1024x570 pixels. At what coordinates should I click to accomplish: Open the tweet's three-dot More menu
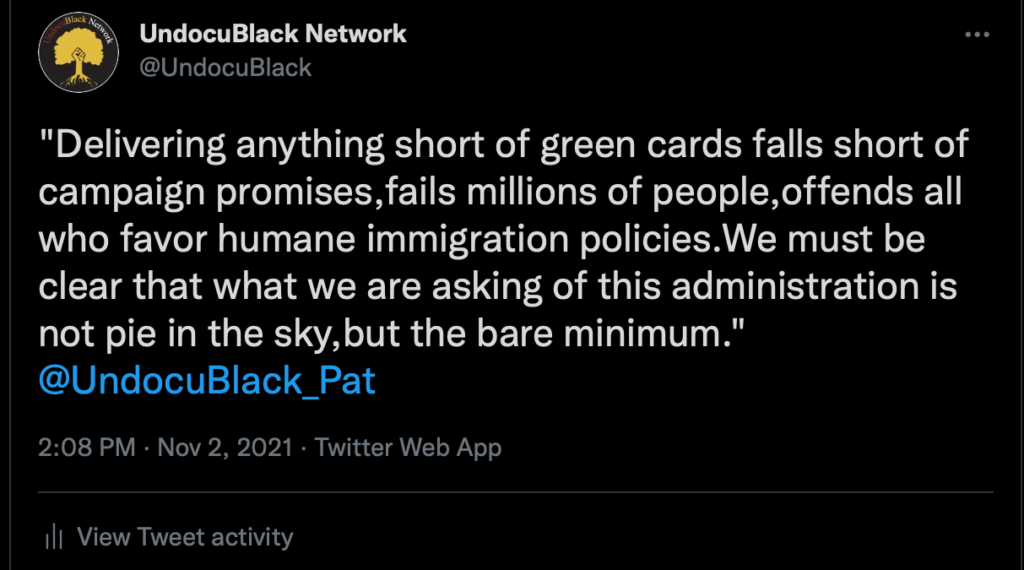point(976,35)
